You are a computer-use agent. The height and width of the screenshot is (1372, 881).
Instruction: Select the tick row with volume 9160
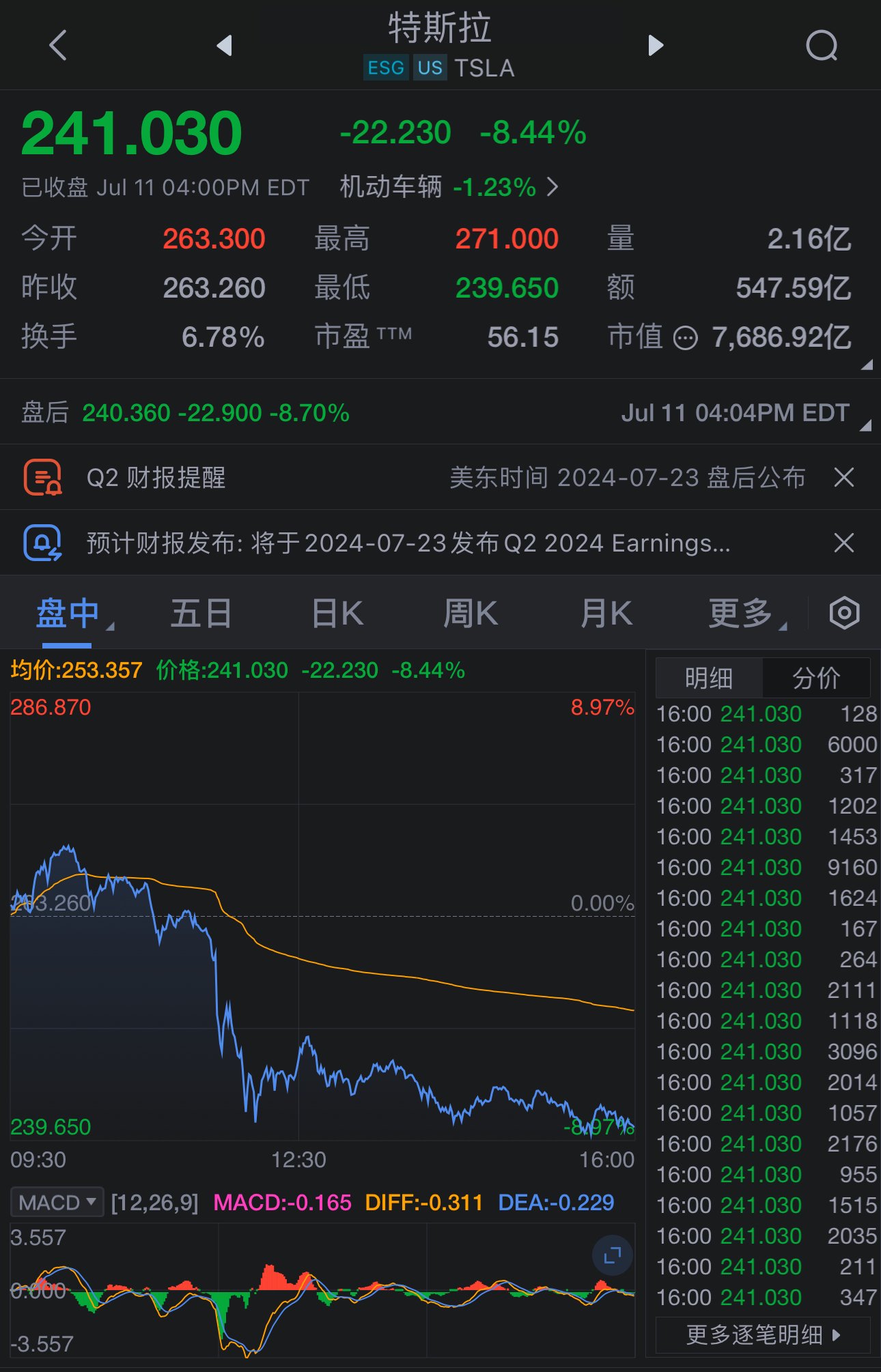tap(766, 867)
